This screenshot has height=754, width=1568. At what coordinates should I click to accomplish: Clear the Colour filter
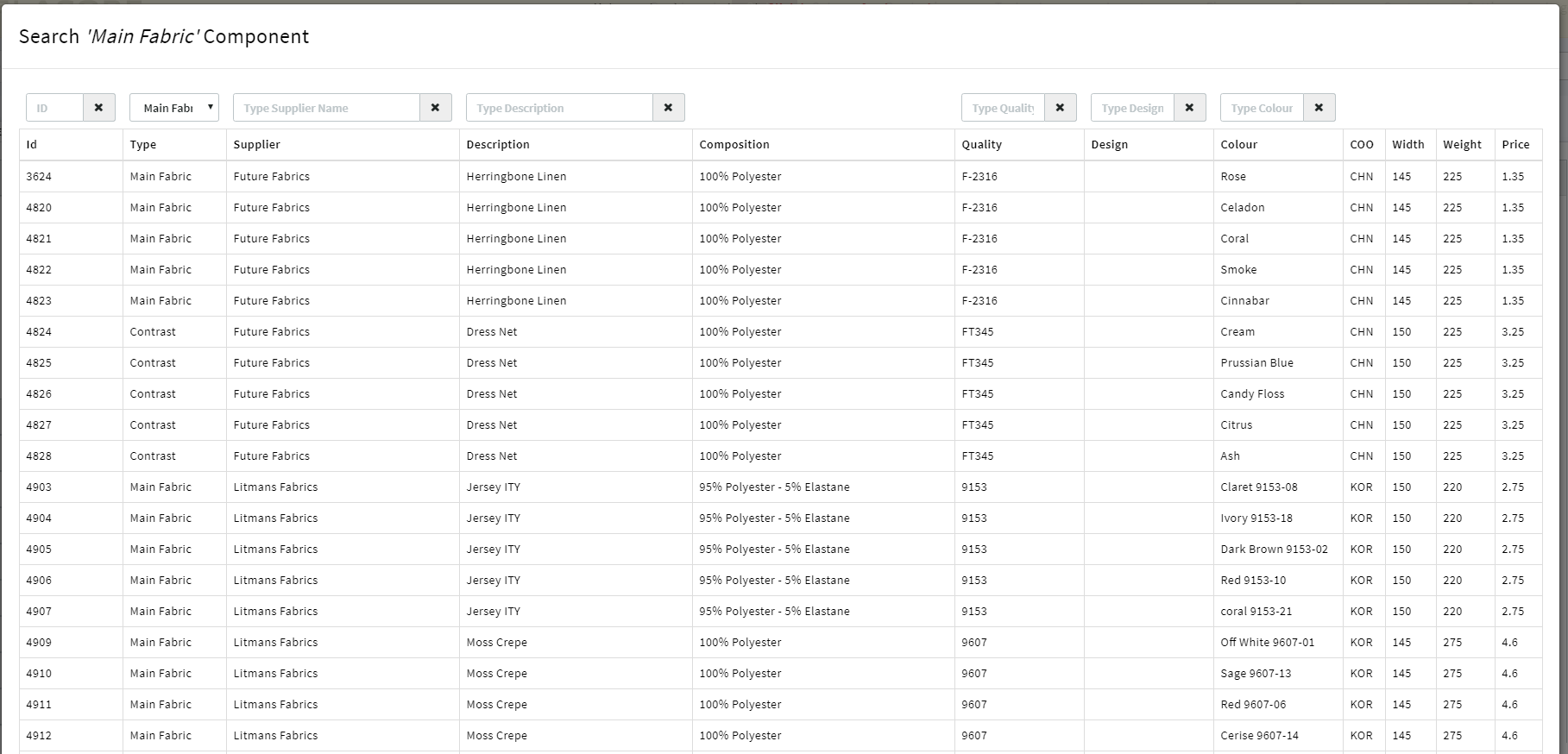(1319, 108)
